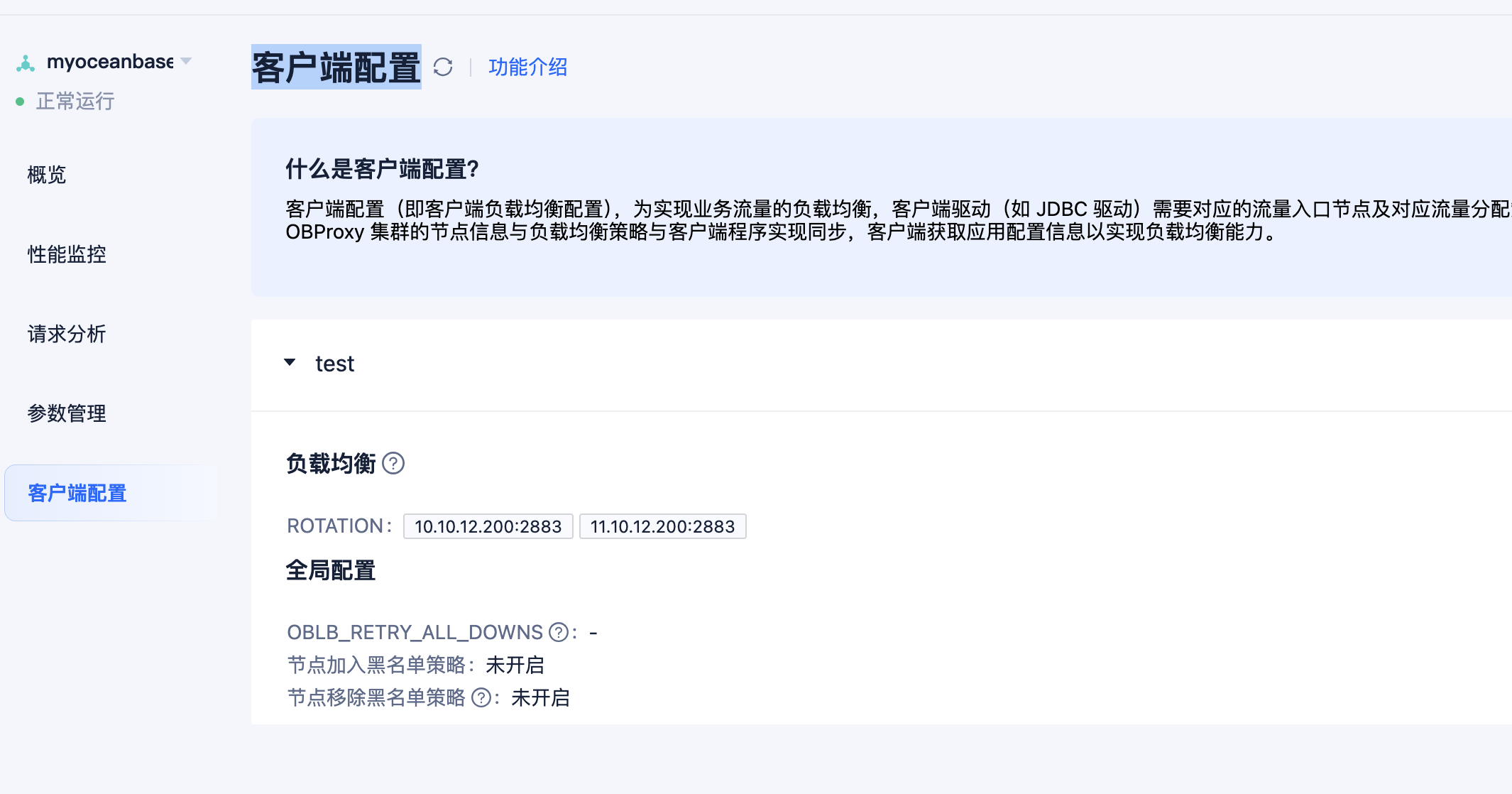This screenshot has height=794, width=1512.
Task: Click the refresh icon beside the page title
Action: (443, 67)
